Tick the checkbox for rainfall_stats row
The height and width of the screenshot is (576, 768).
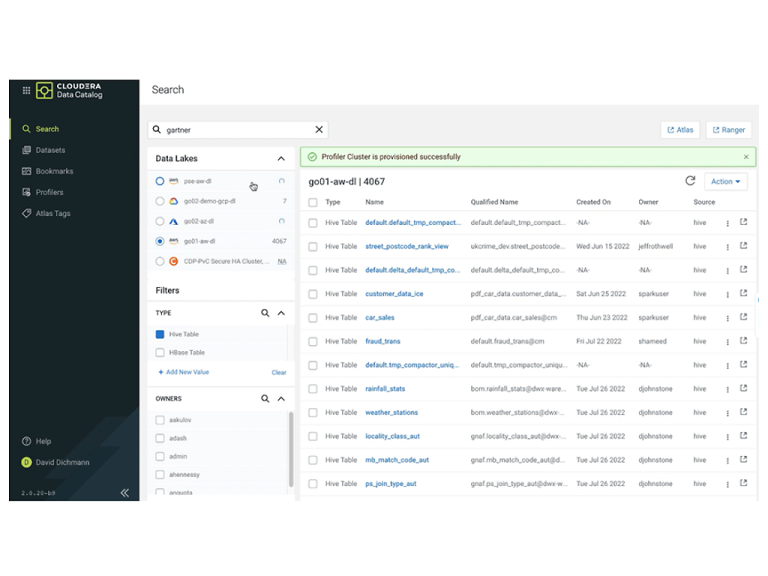point(313,389)
